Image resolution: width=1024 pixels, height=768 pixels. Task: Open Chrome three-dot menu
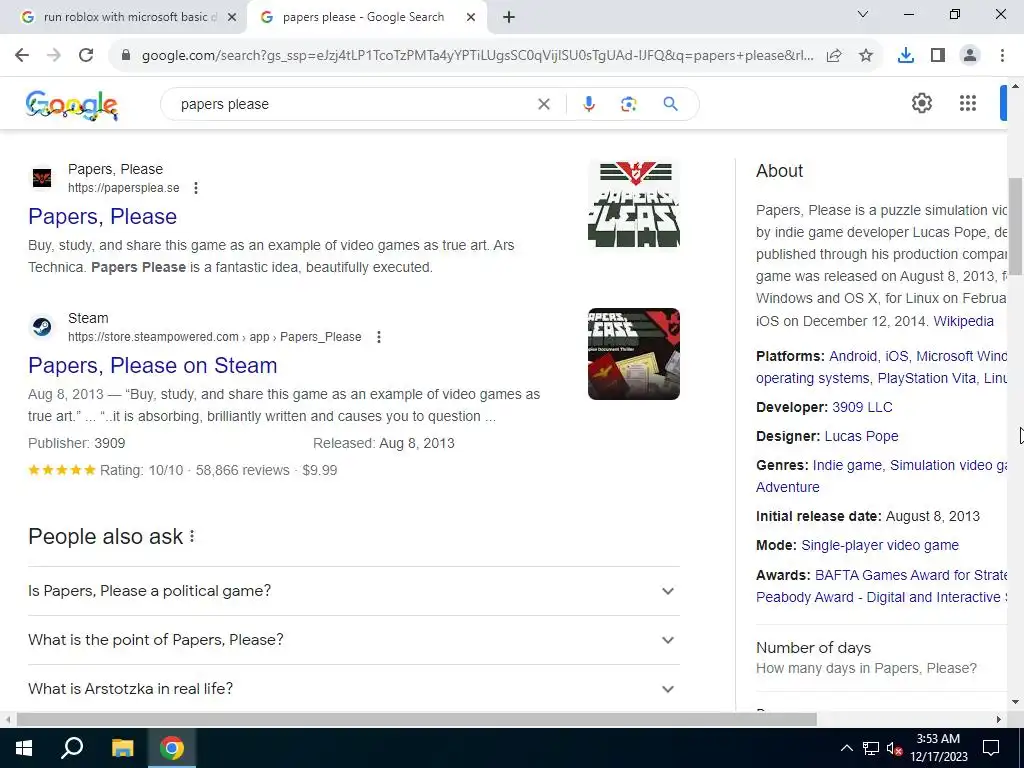tap(1002, 56)
